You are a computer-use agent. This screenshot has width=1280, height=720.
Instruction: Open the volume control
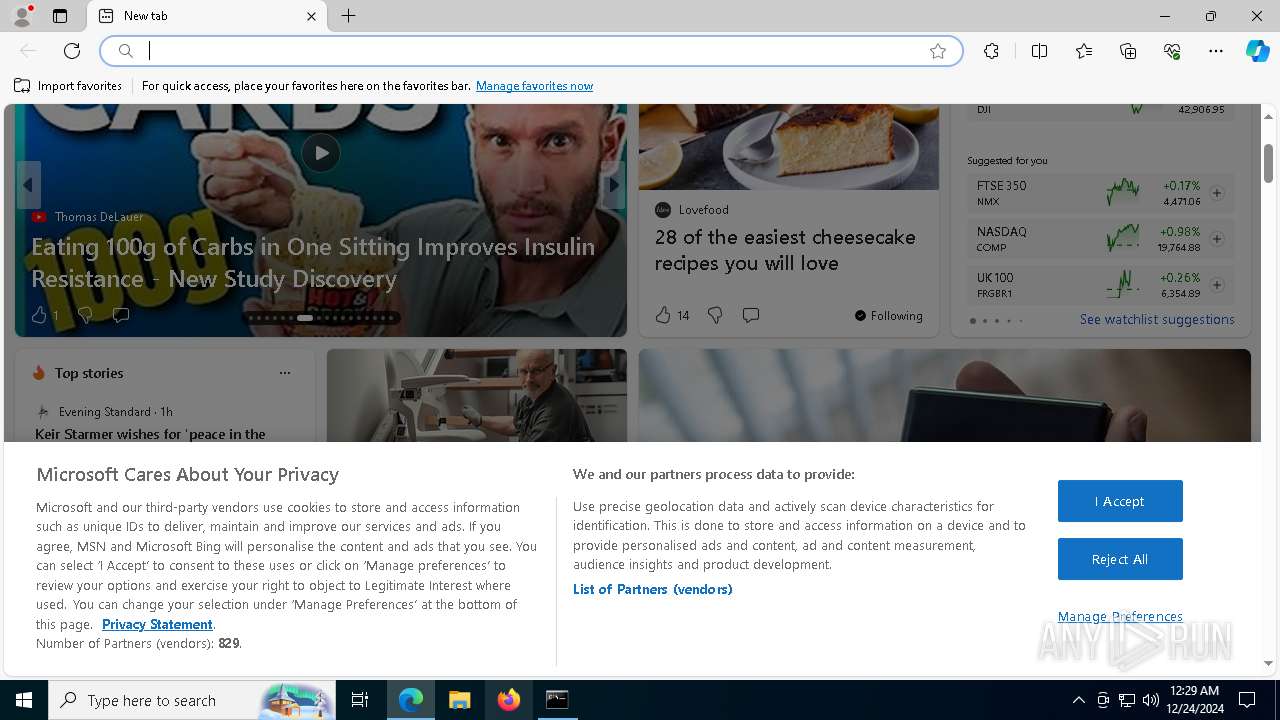pos(1151,700)
